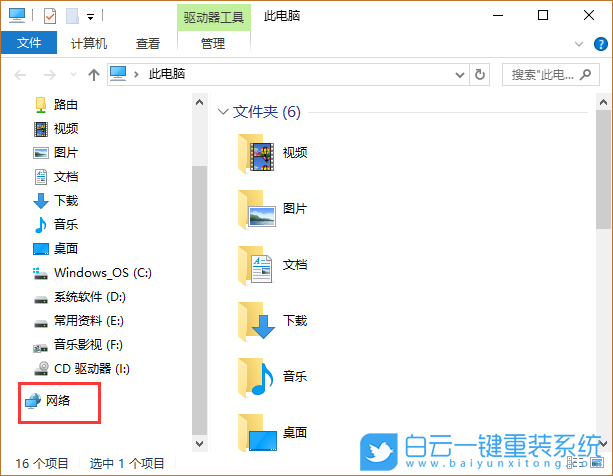Collapse the 文件夹 (6) group
Screen dimensions: 613x476
[223, 112]
